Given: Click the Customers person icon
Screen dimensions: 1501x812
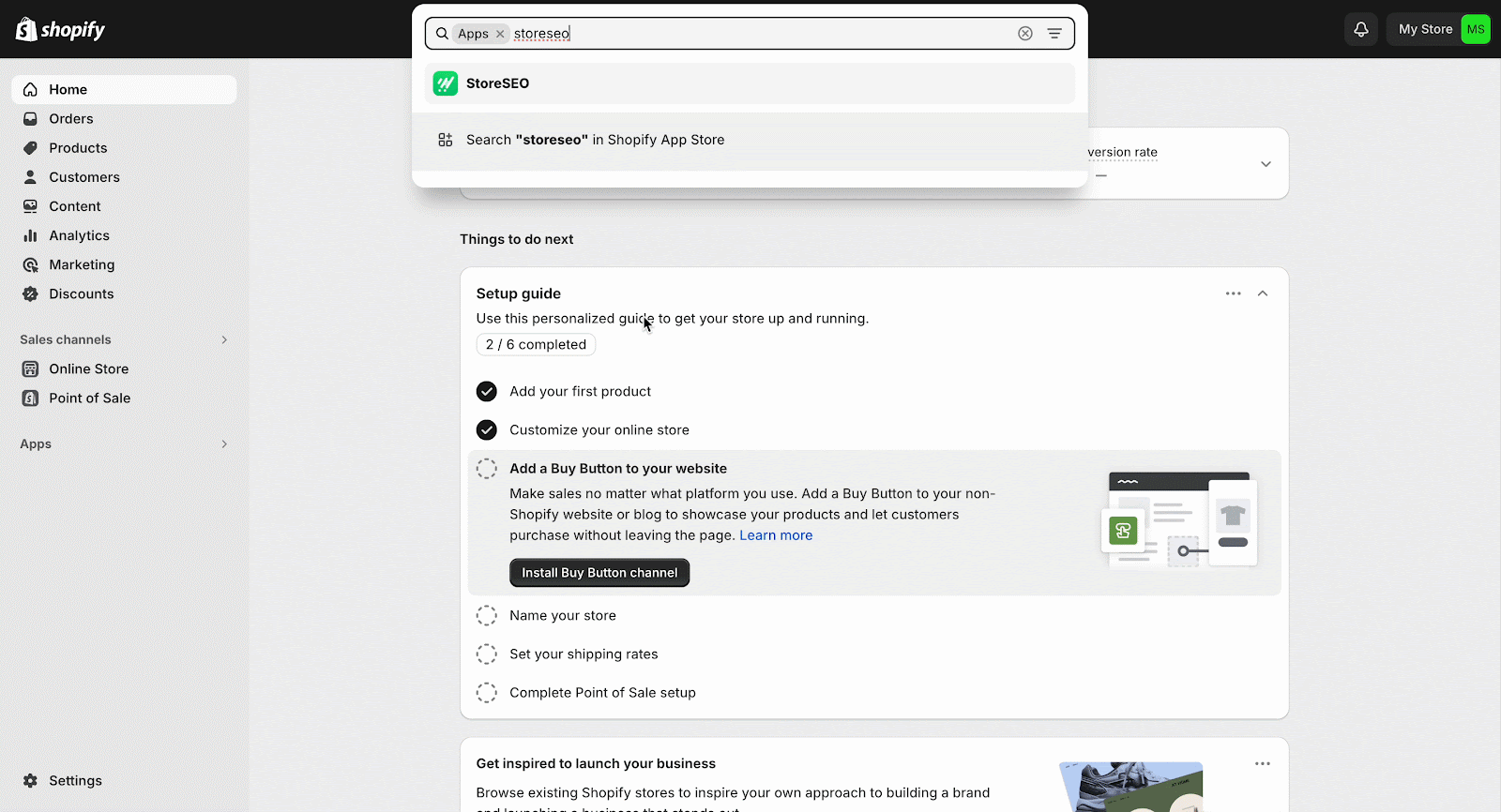Looking at the screenshot, I should [x=31, y=177].
